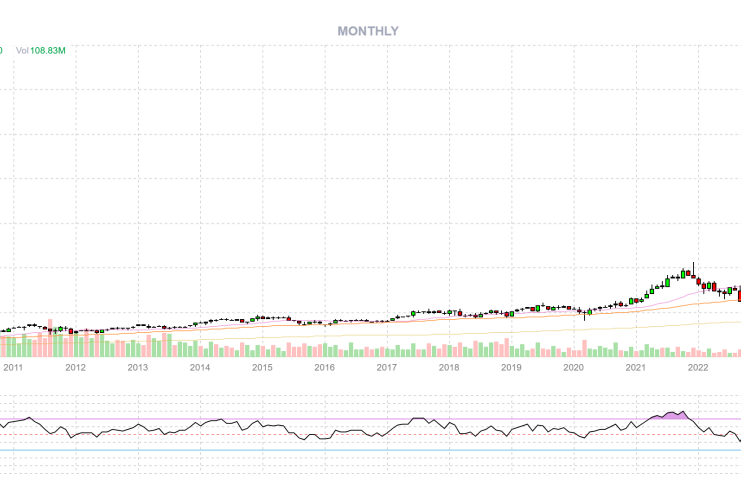741x486 pixels.
Task: Choose the 2018 year axis label
Action: 449,367
